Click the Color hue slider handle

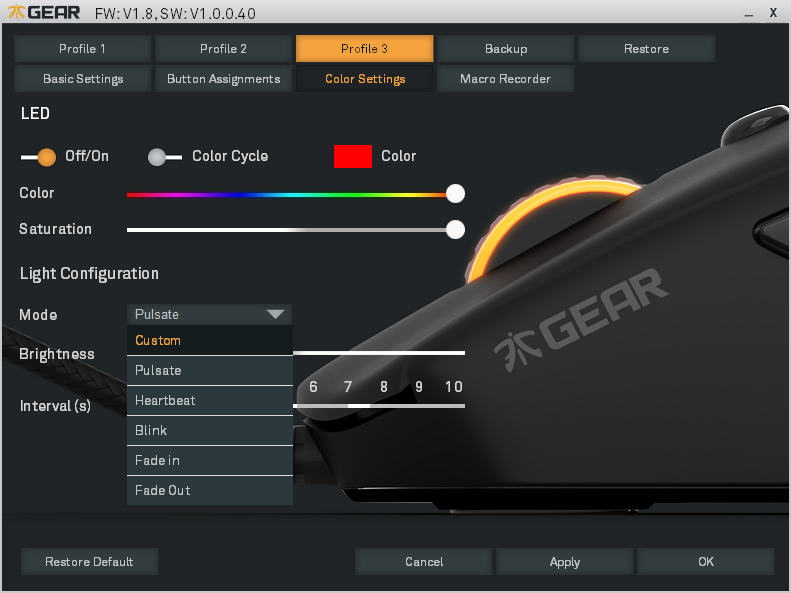pyautogui.click(x=455, y=193)
